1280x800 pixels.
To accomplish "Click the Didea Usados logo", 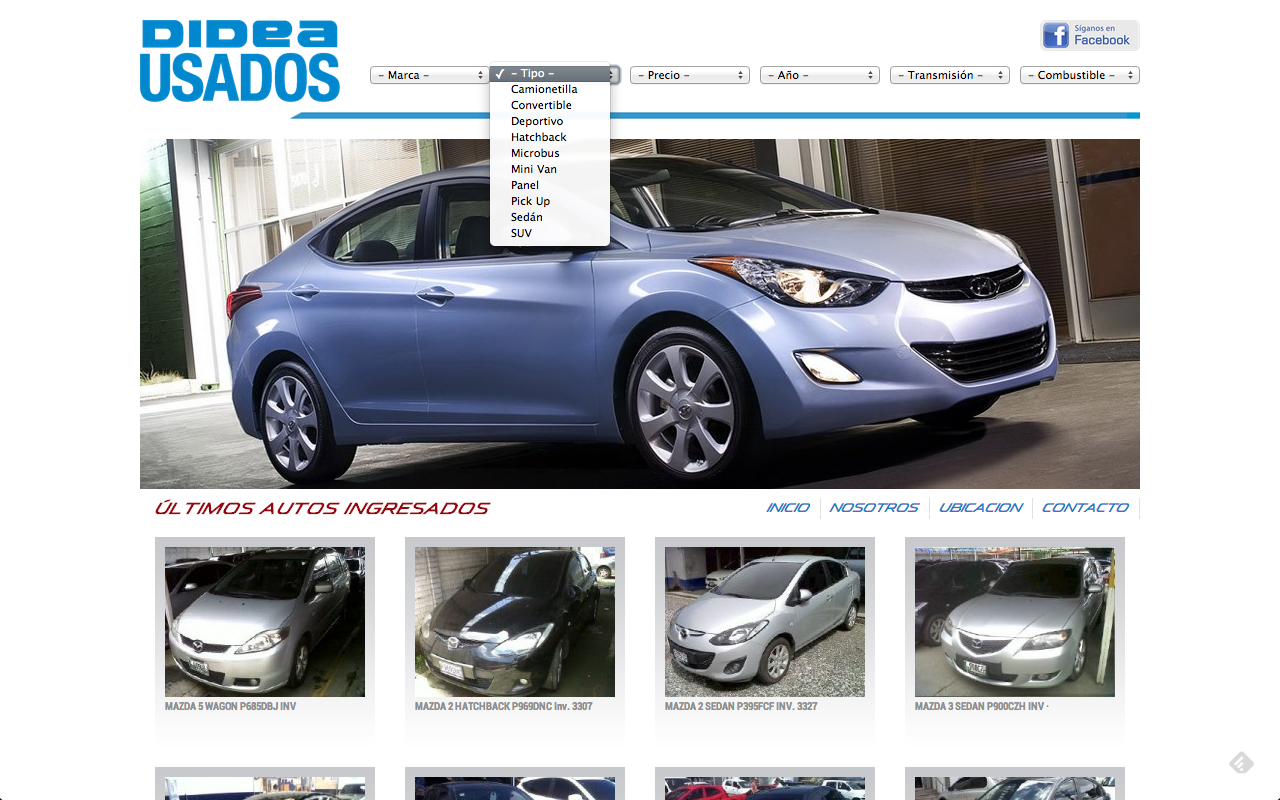I will 240,61.
